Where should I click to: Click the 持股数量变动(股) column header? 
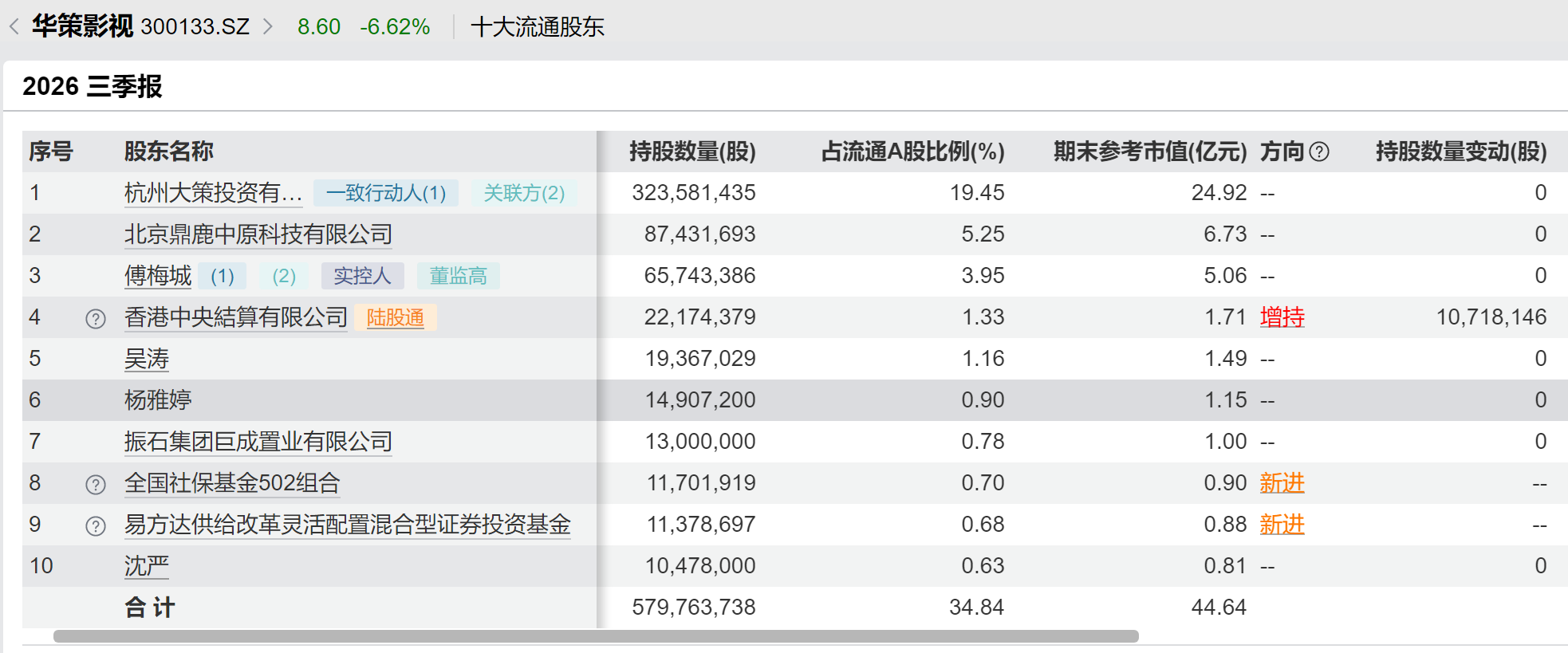(x=1461, y=151)
